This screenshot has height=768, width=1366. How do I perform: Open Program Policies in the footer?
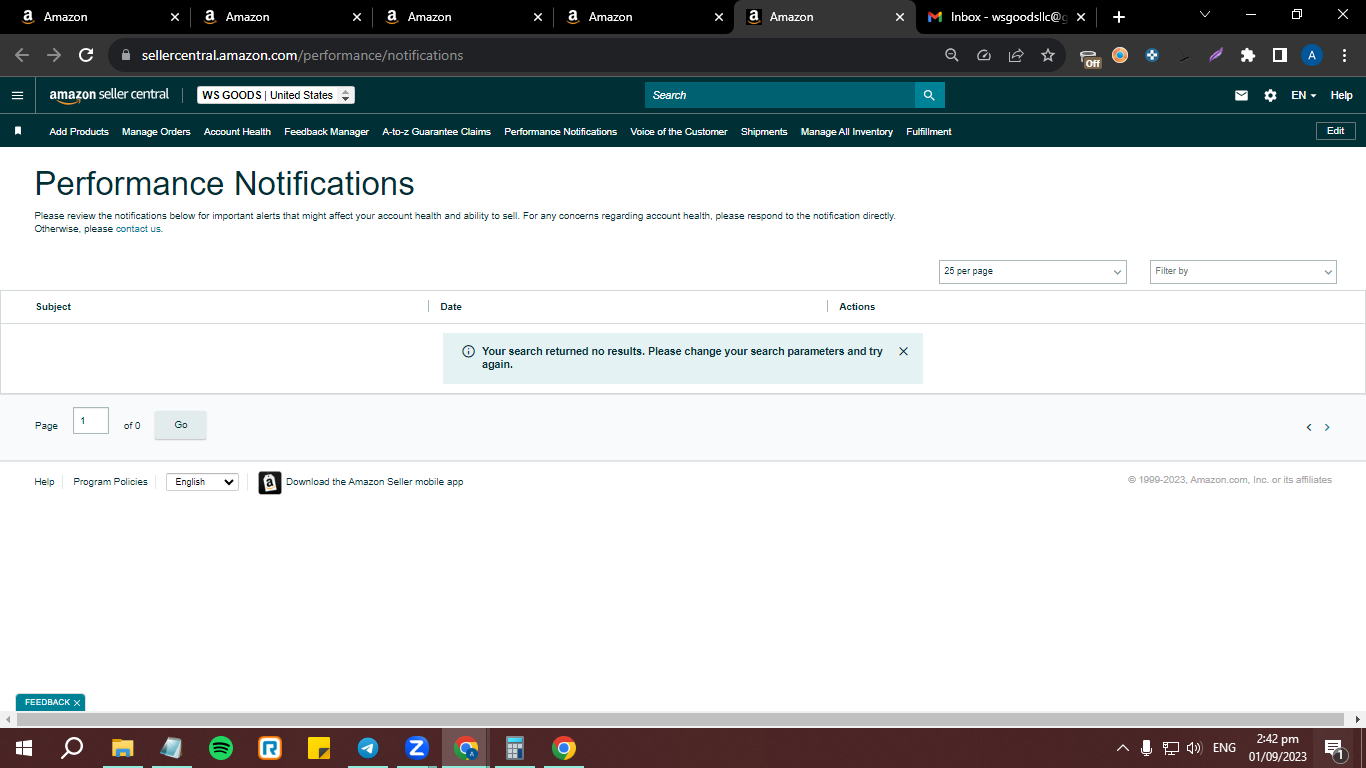click(110, 482)
